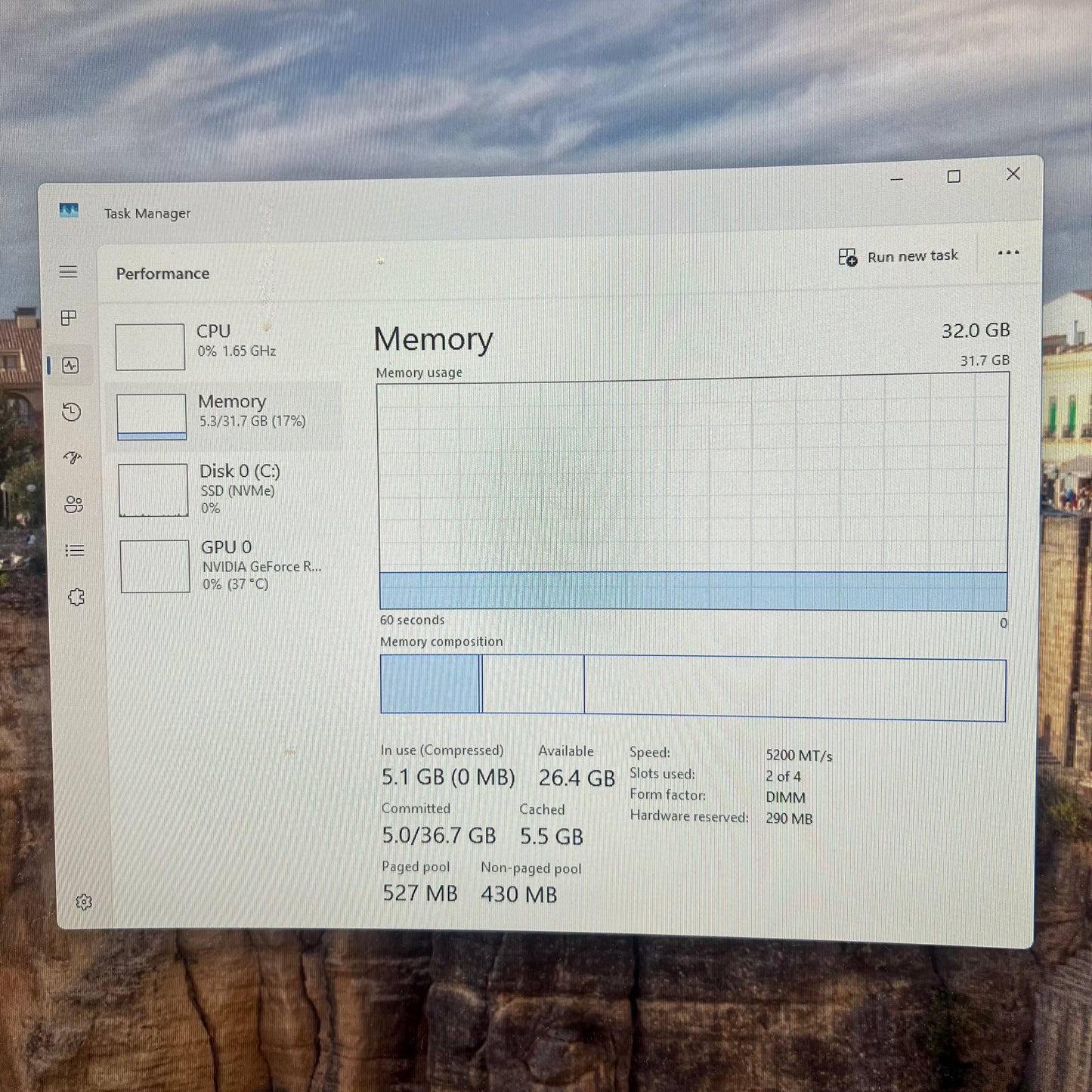The image size is (1092, 1092).
Task: Click the free segment of Memory composition bar
Action: click(x=794, y=689)
